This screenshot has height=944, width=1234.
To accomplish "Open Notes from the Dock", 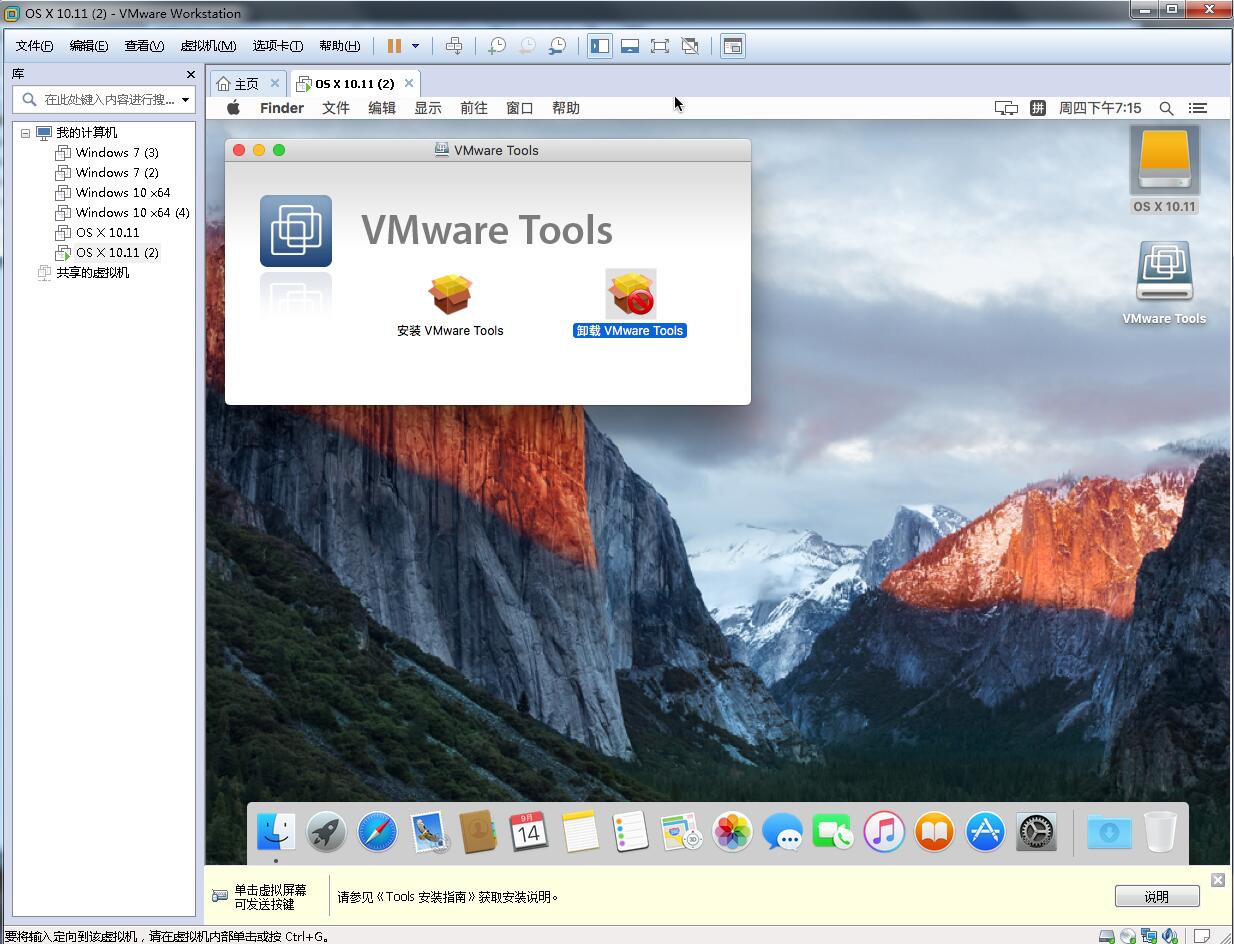I will tap(580, 831).
